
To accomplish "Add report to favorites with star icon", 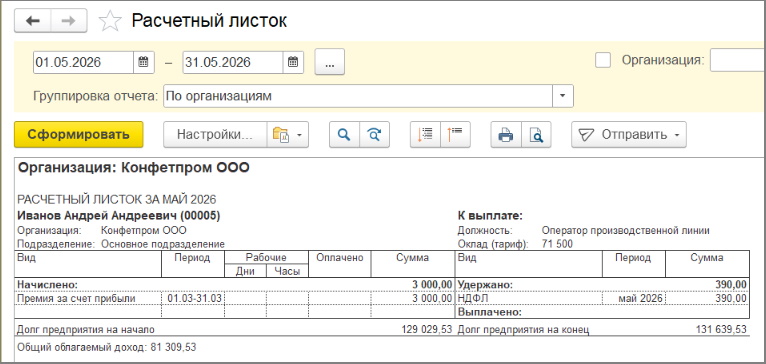I will point(110,21).
